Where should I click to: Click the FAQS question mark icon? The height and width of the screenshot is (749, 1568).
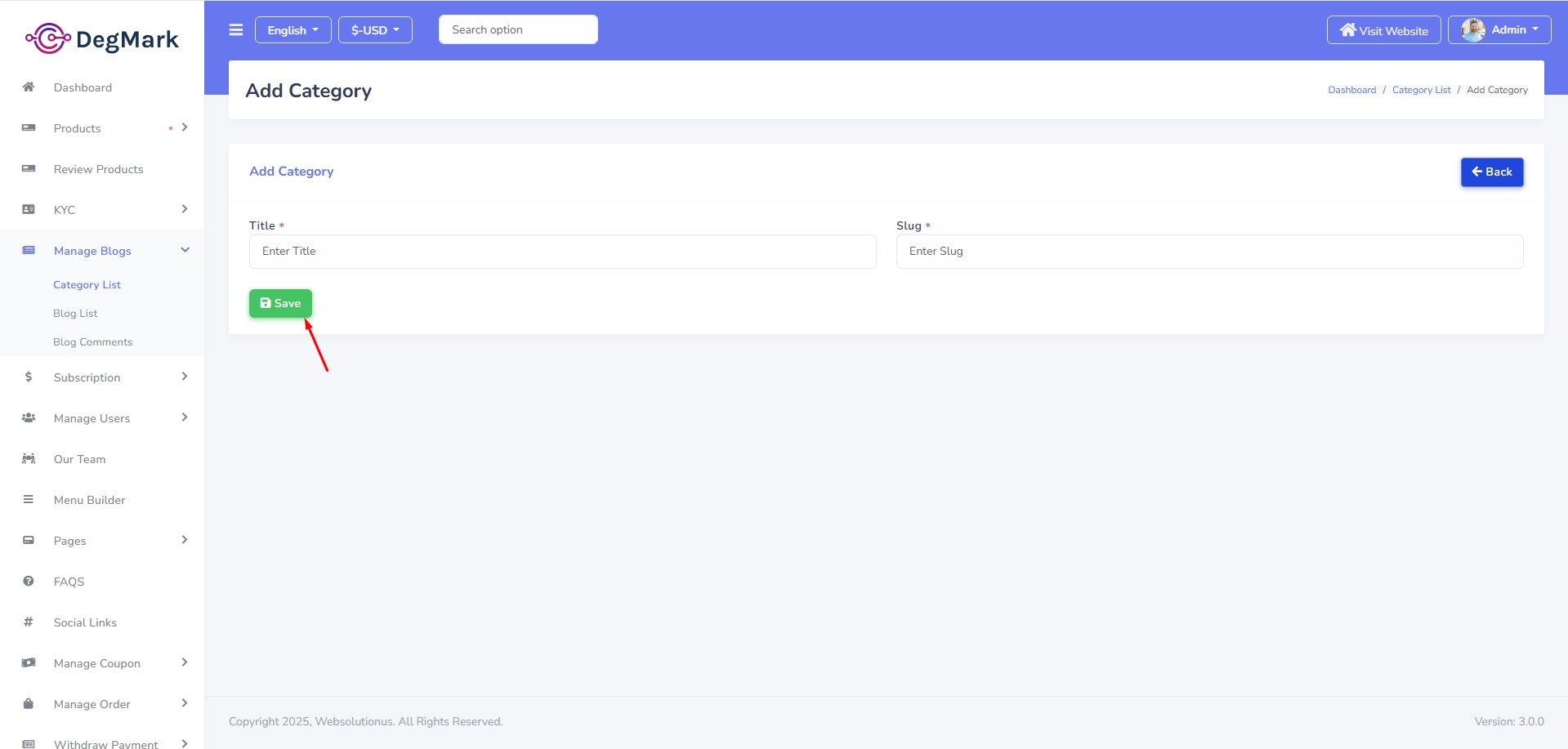pos(29,582)
